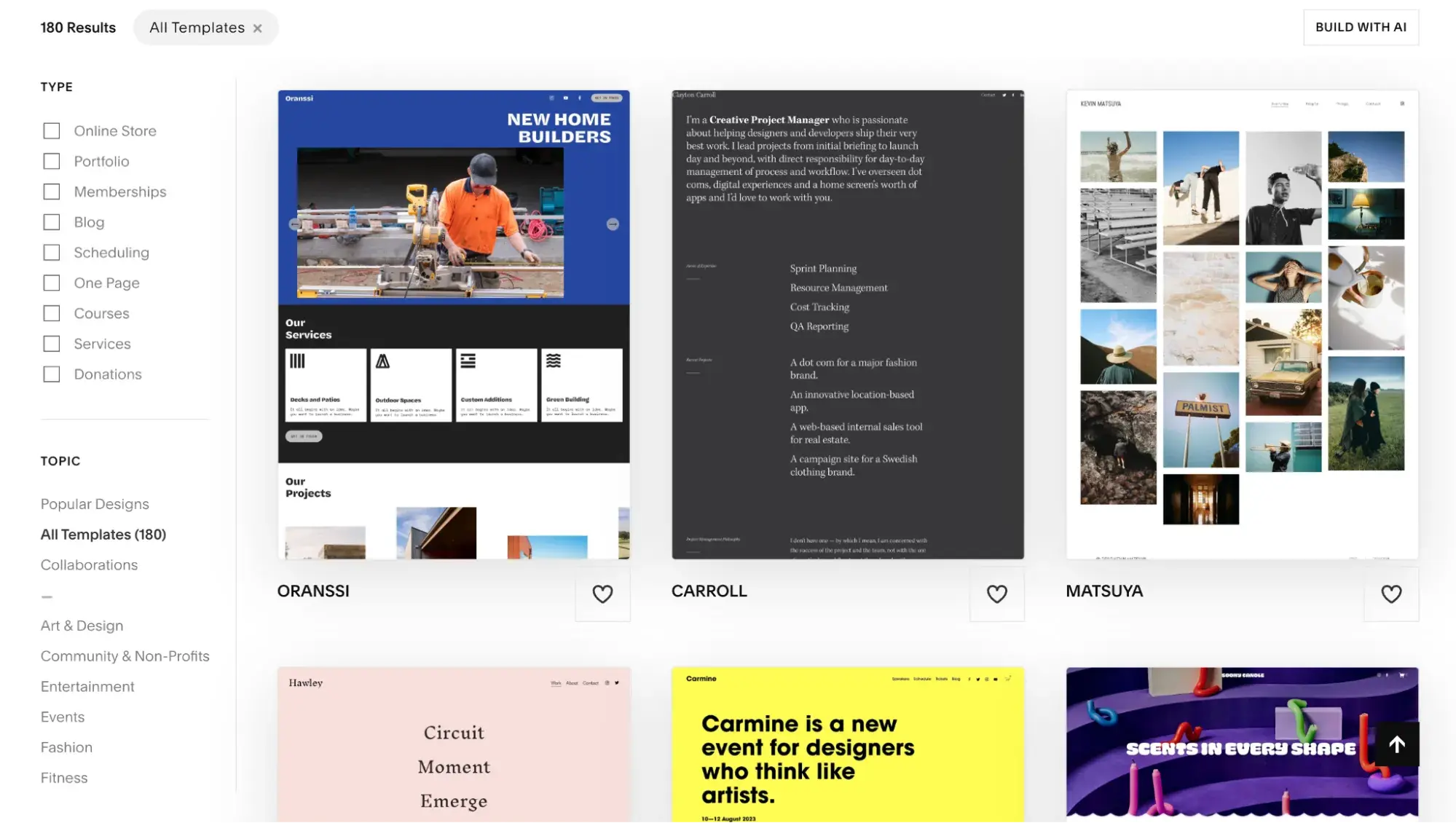Click the BUILD WITH AI button

coord(1361,27)
